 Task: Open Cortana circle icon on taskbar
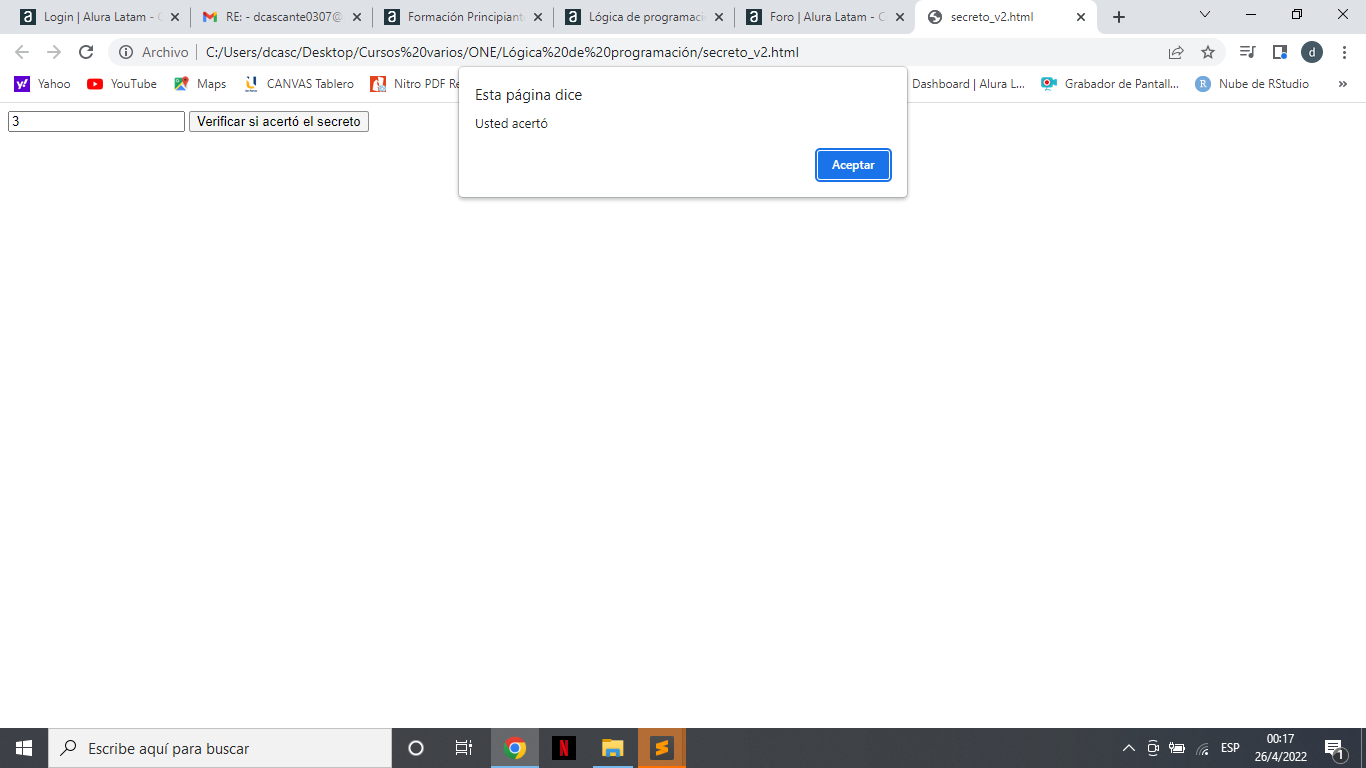pos(416,748)
